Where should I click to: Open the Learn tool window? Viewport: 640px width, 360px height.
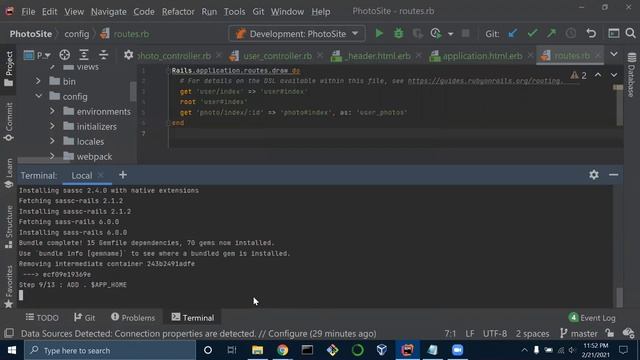point(9,173)
